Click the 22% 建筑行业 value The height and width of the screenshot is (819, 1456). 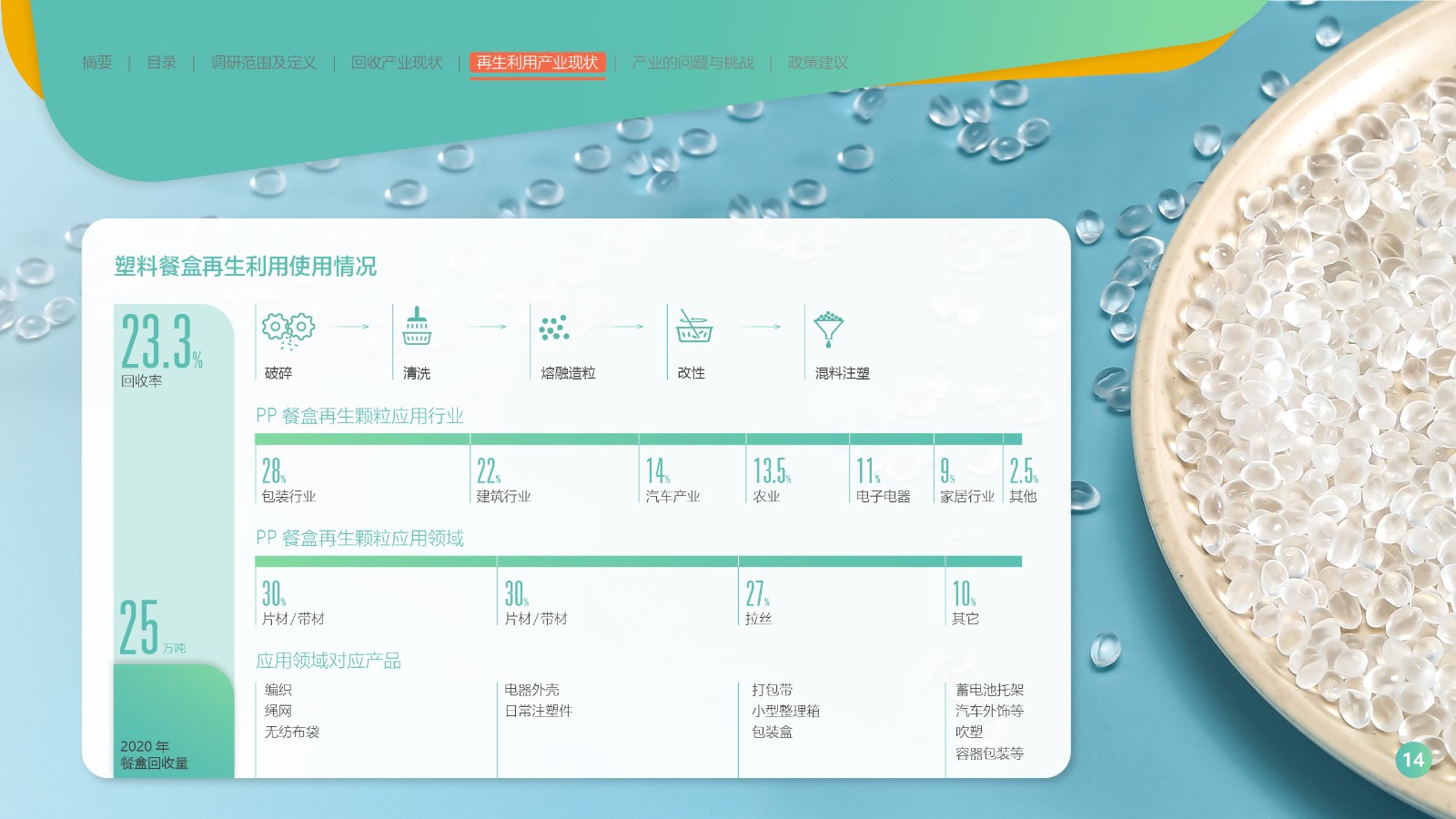[489, 471]
